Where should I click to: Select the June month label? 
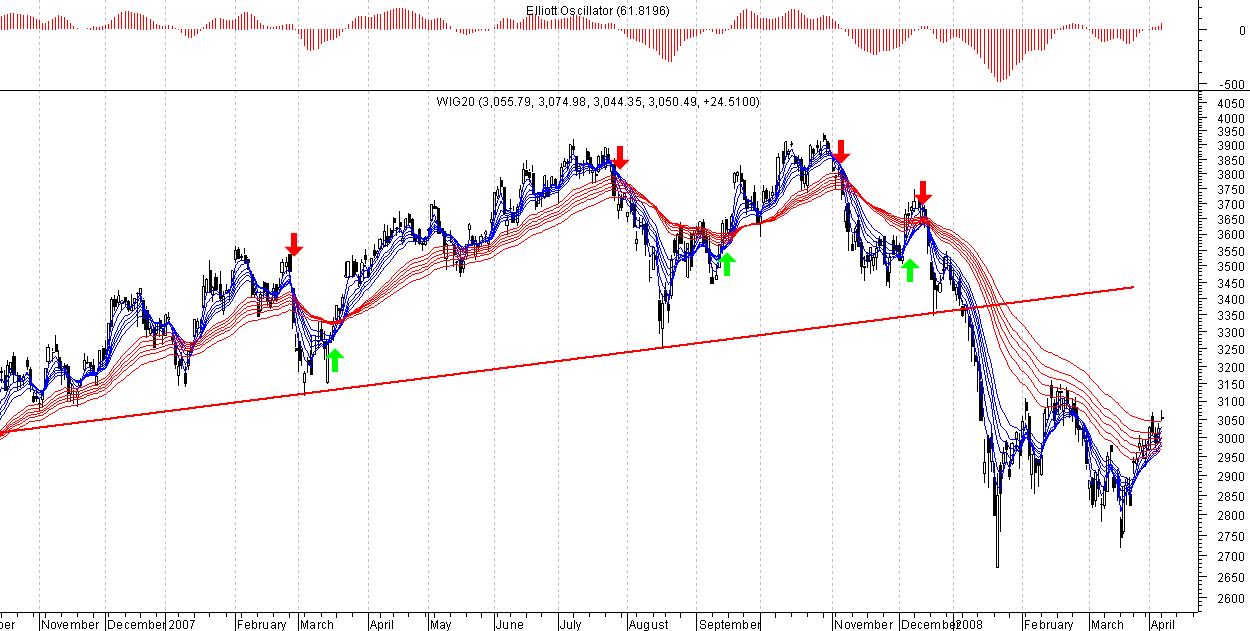click(510, 625)
